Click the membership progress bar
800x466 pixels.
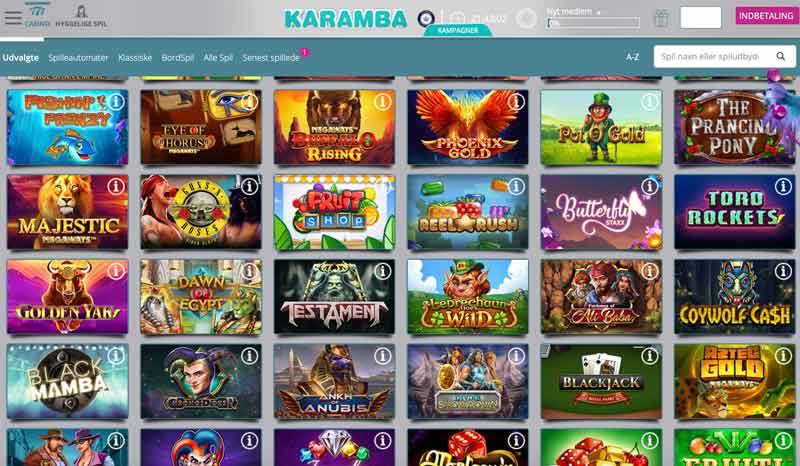(x=593, y=22)
